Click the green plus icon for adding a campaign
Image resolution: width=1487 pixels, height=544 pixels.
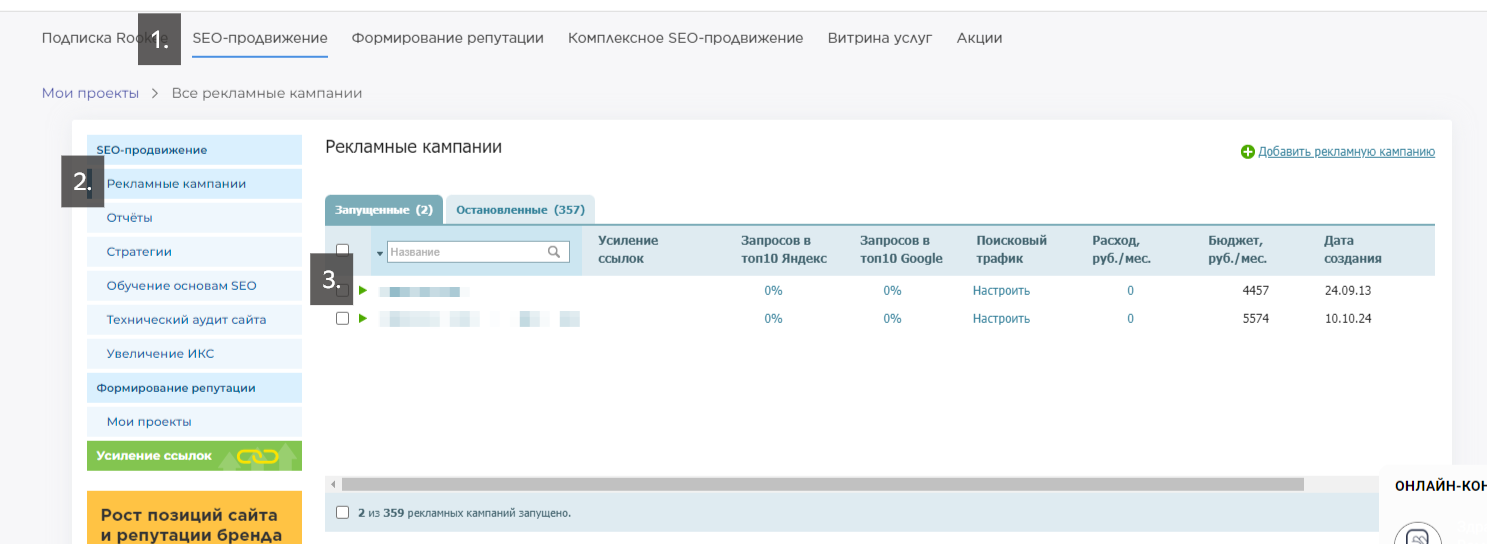click(1247, 152)
